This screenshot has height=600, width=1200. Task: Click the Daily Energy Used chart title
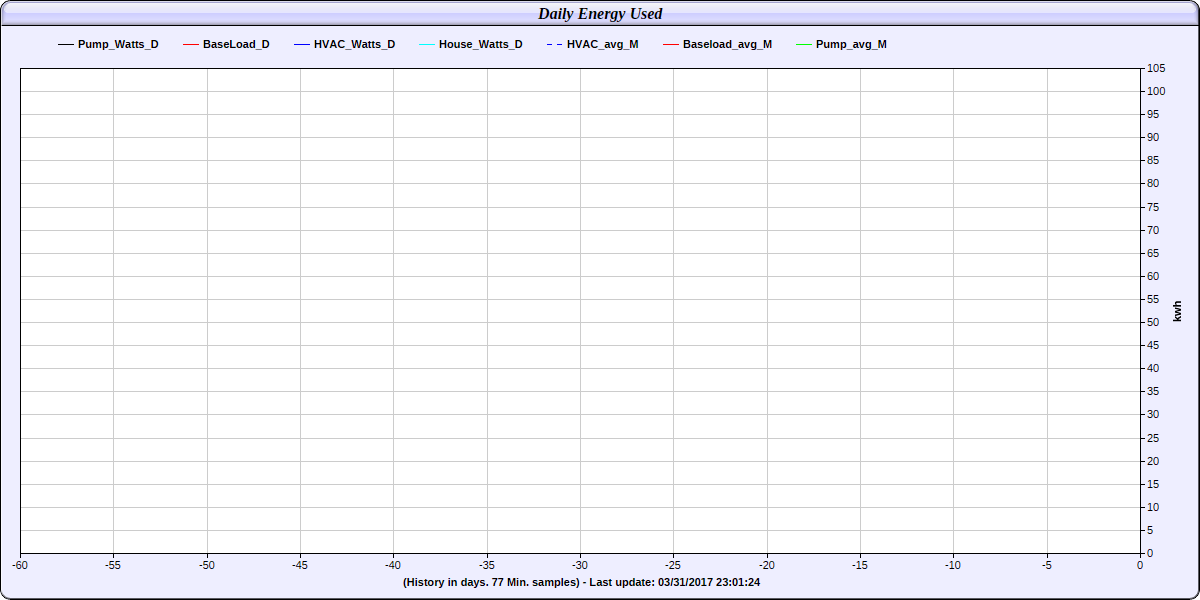tap(600, 14)
